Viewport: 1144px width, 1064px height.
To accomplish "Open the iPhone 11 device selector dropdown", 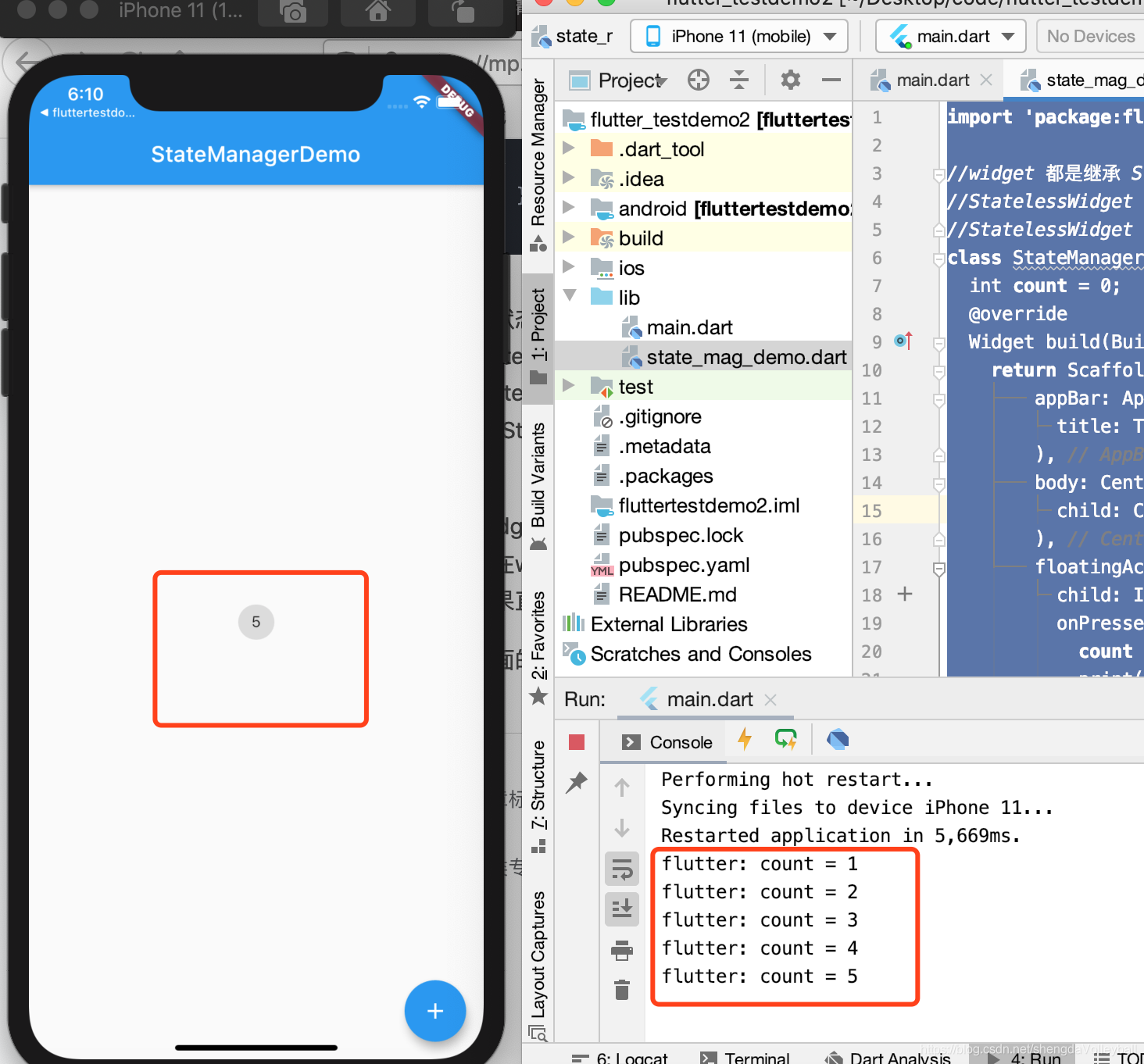I will [738, 36].
